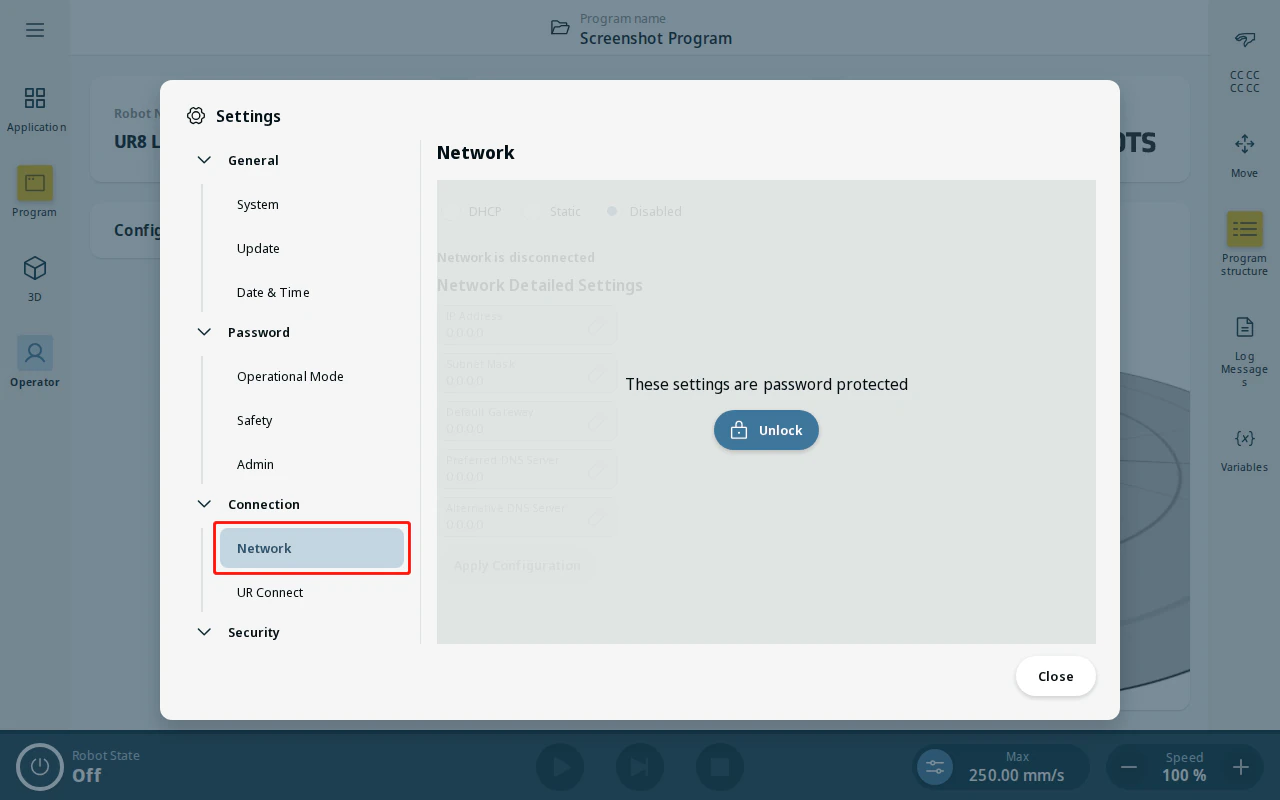
Task: Open Operational Mode settings
Action: pyautogui.click(x=312, y=376)
